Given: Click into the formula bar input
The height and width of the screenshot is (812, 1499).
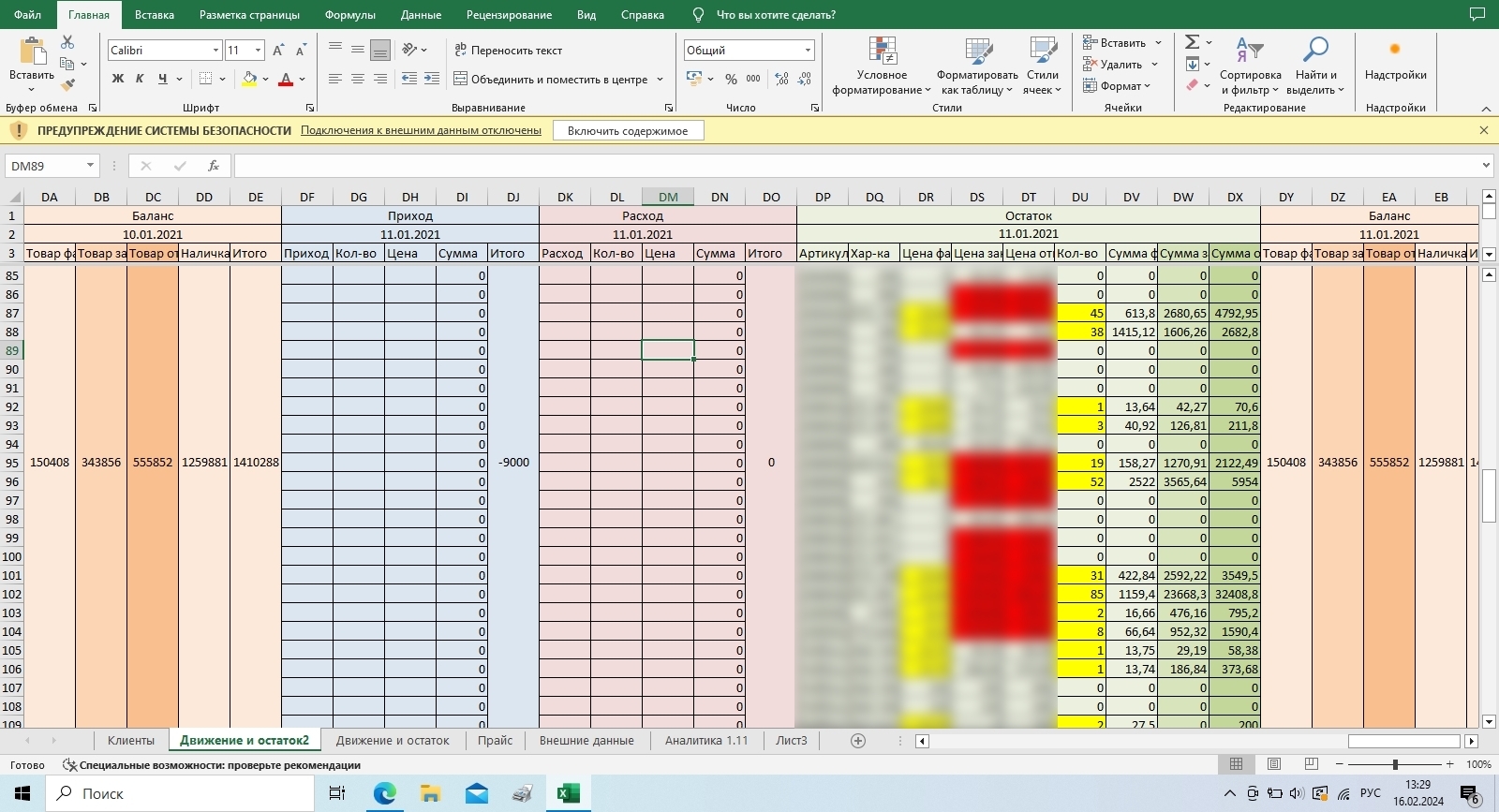Looking at the screenshot, I should [x=856, y=166].
